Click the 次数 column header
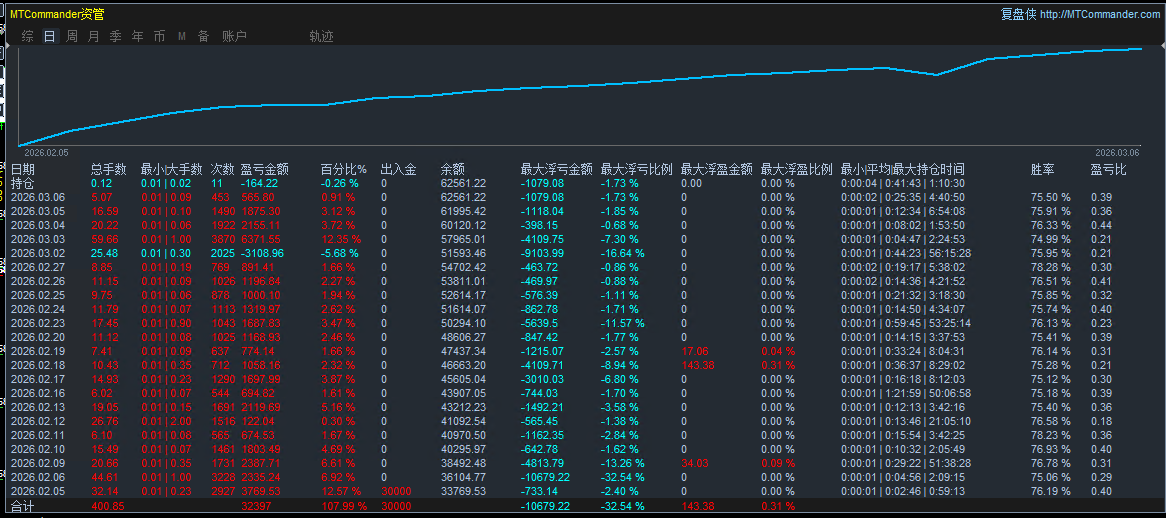 click(x=222, y=169)
